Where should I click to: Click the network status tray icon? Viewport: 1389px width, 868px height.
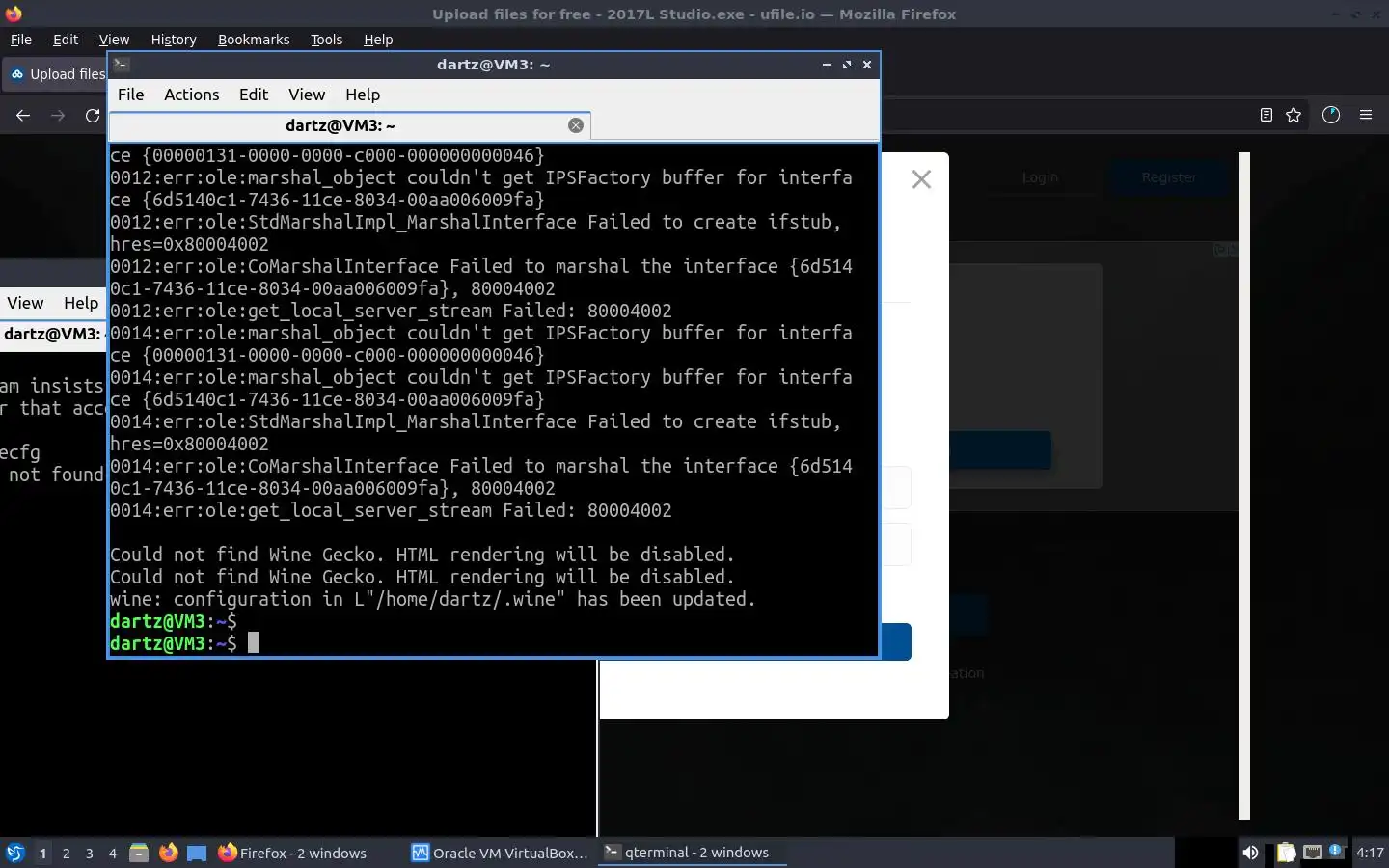pyautogui.click(x=1313, y=853)
